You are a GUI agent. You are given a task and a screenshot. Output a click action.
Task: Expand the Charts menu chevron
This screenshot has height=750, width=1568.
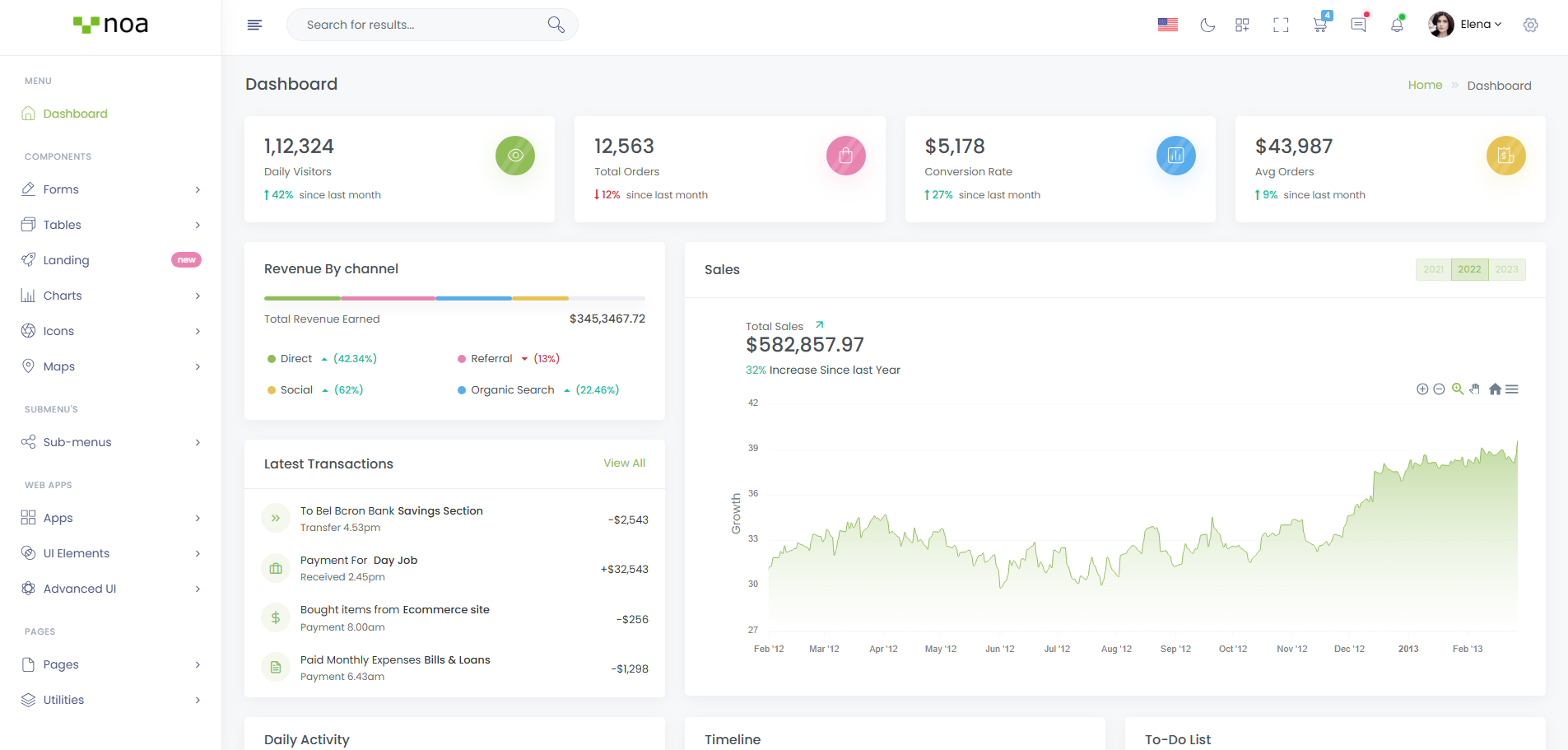pyautogui.click(x=198, y=296)
